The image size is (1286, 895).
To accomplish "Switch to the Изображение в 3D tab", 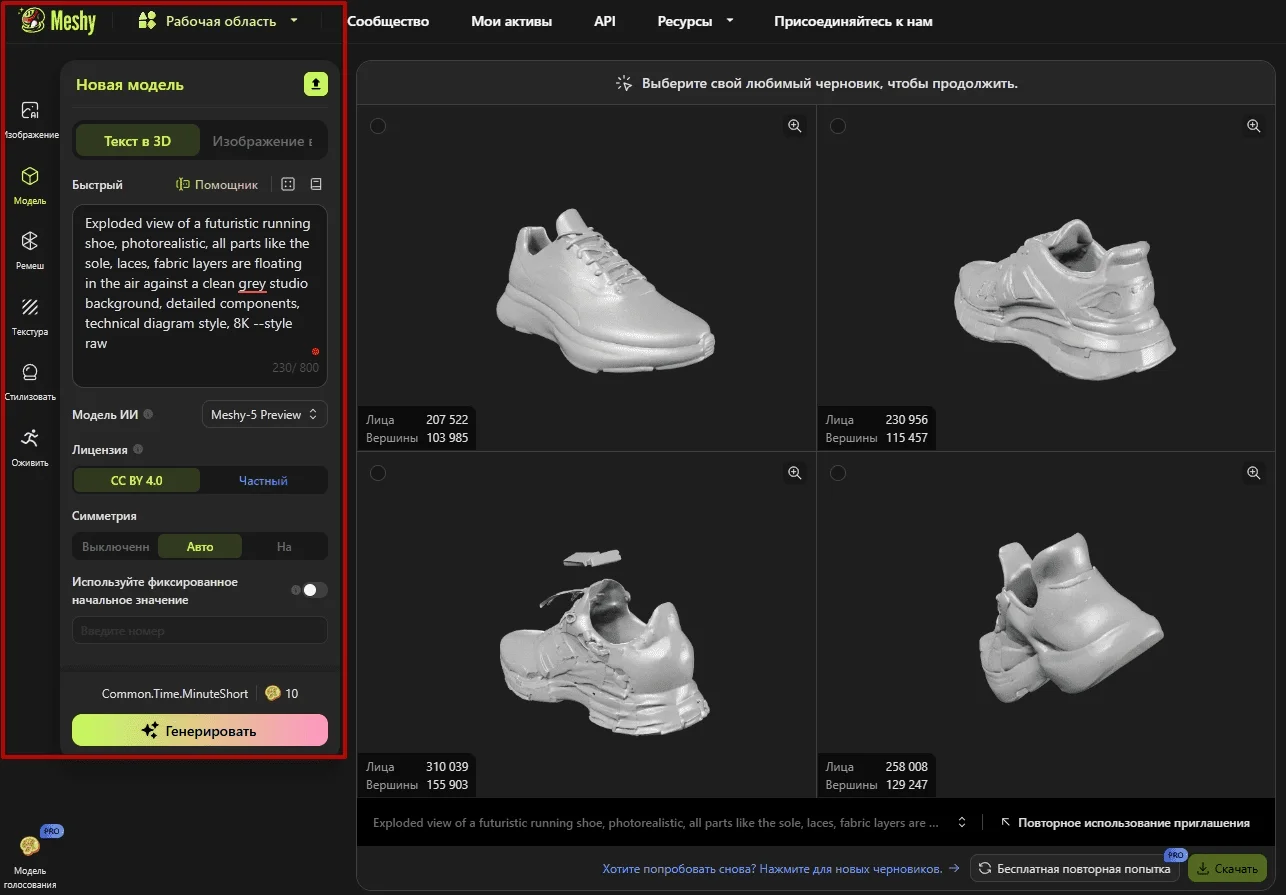I will [x=262, y=141].
